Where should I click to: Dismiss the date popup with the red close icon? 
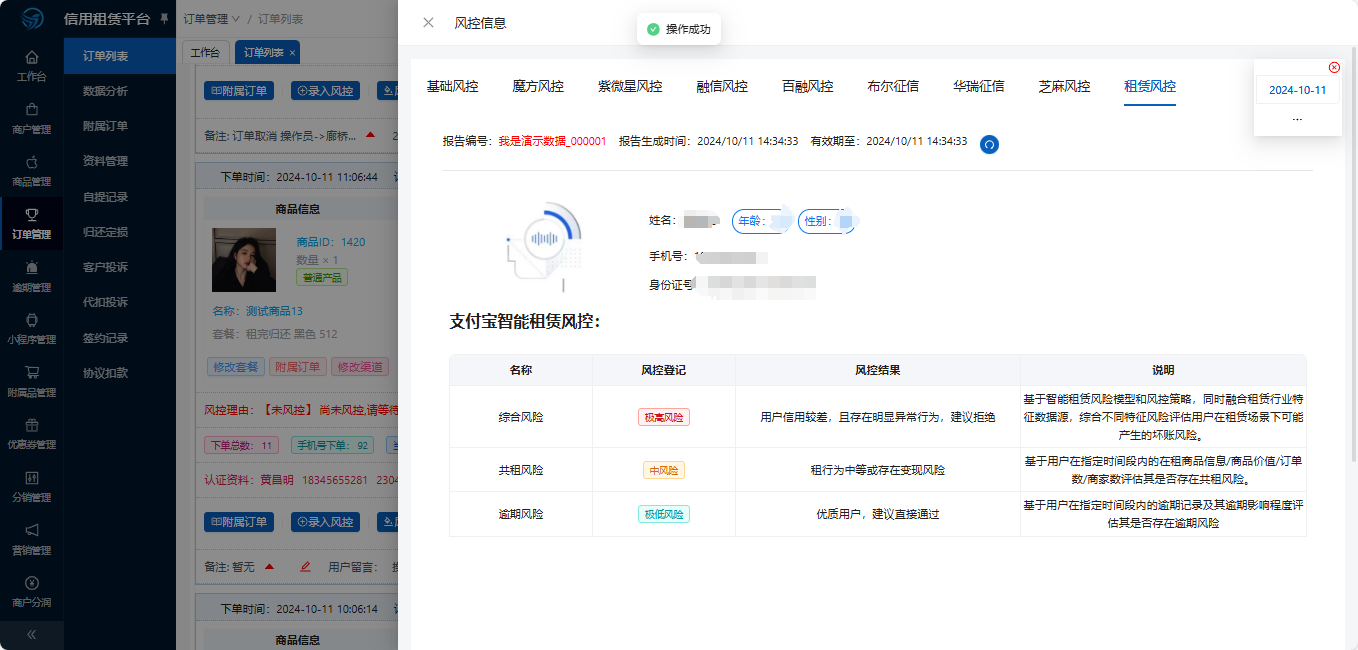tap(1334, 67)
